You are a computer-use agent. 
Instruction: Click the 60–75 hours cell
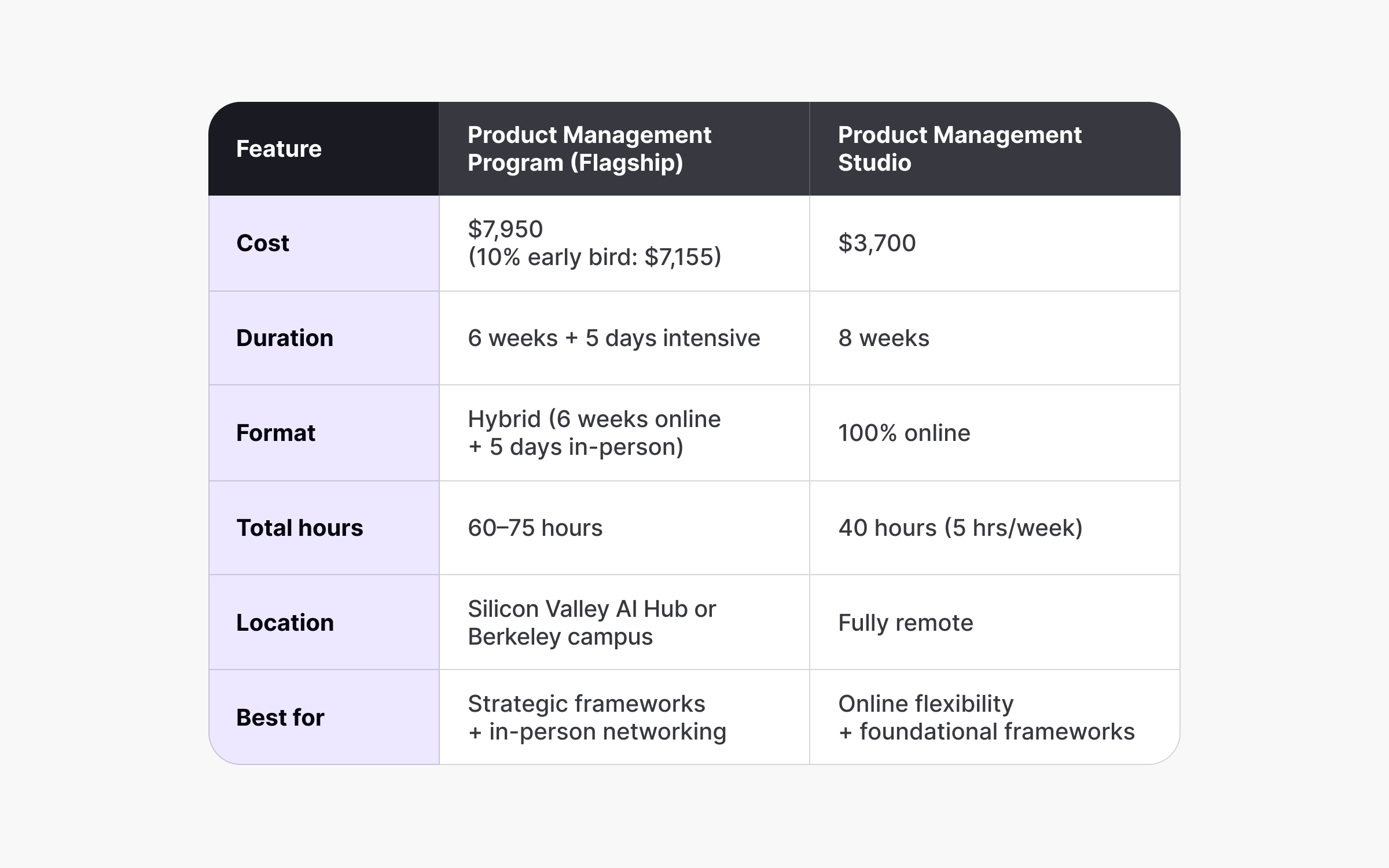(535, 528)
